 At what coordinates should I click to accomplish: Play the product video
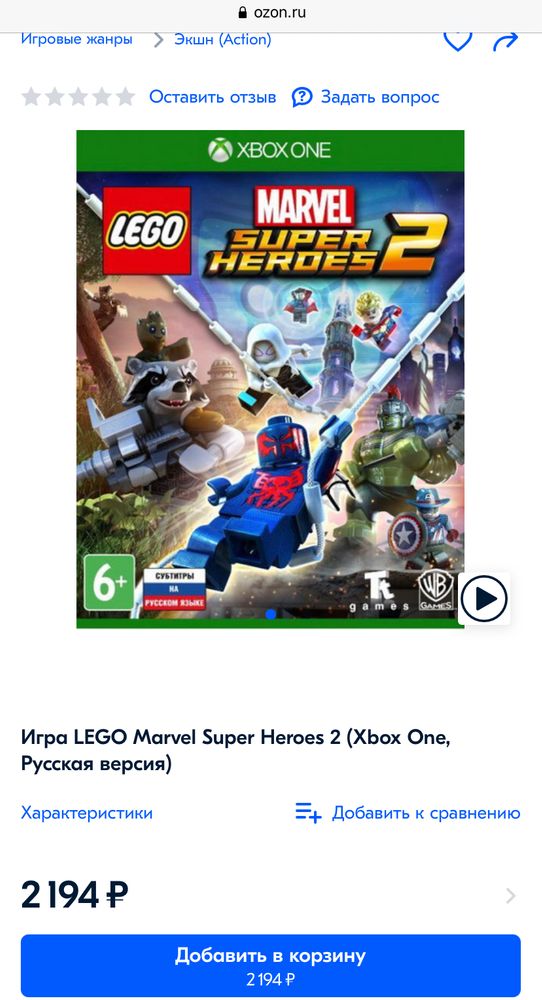pos(483,599)
